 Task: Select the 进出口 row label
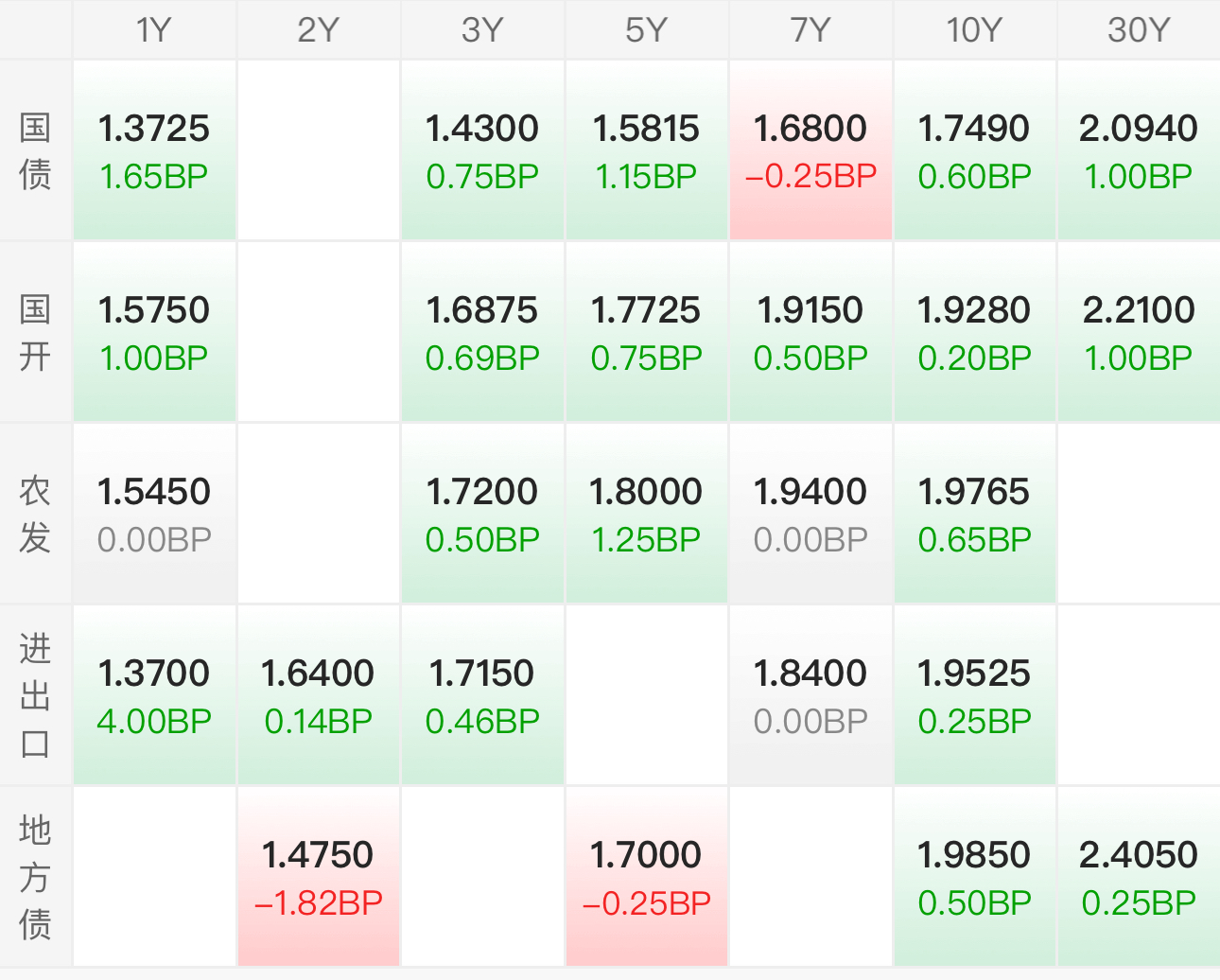(x=35, y=696)
